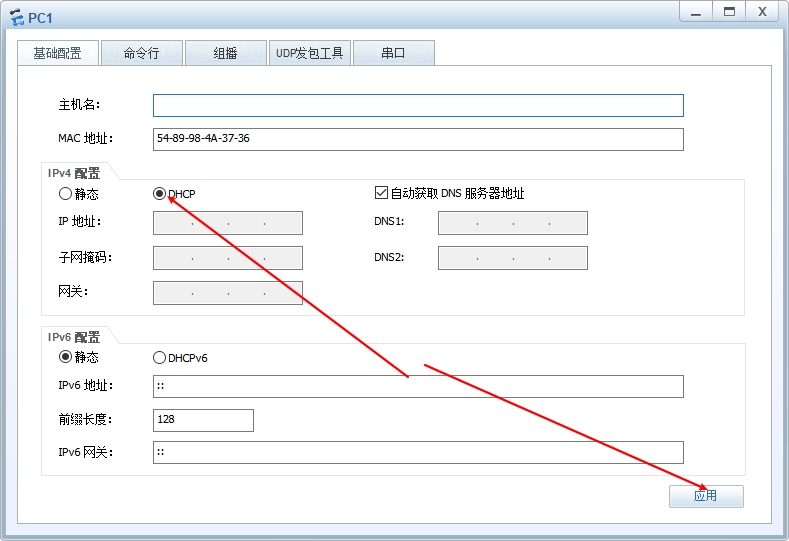Viewport: 789px width, 541px height.
Task: Click the 应用 button
Action: pyautogui.click(x=706, y=496)
